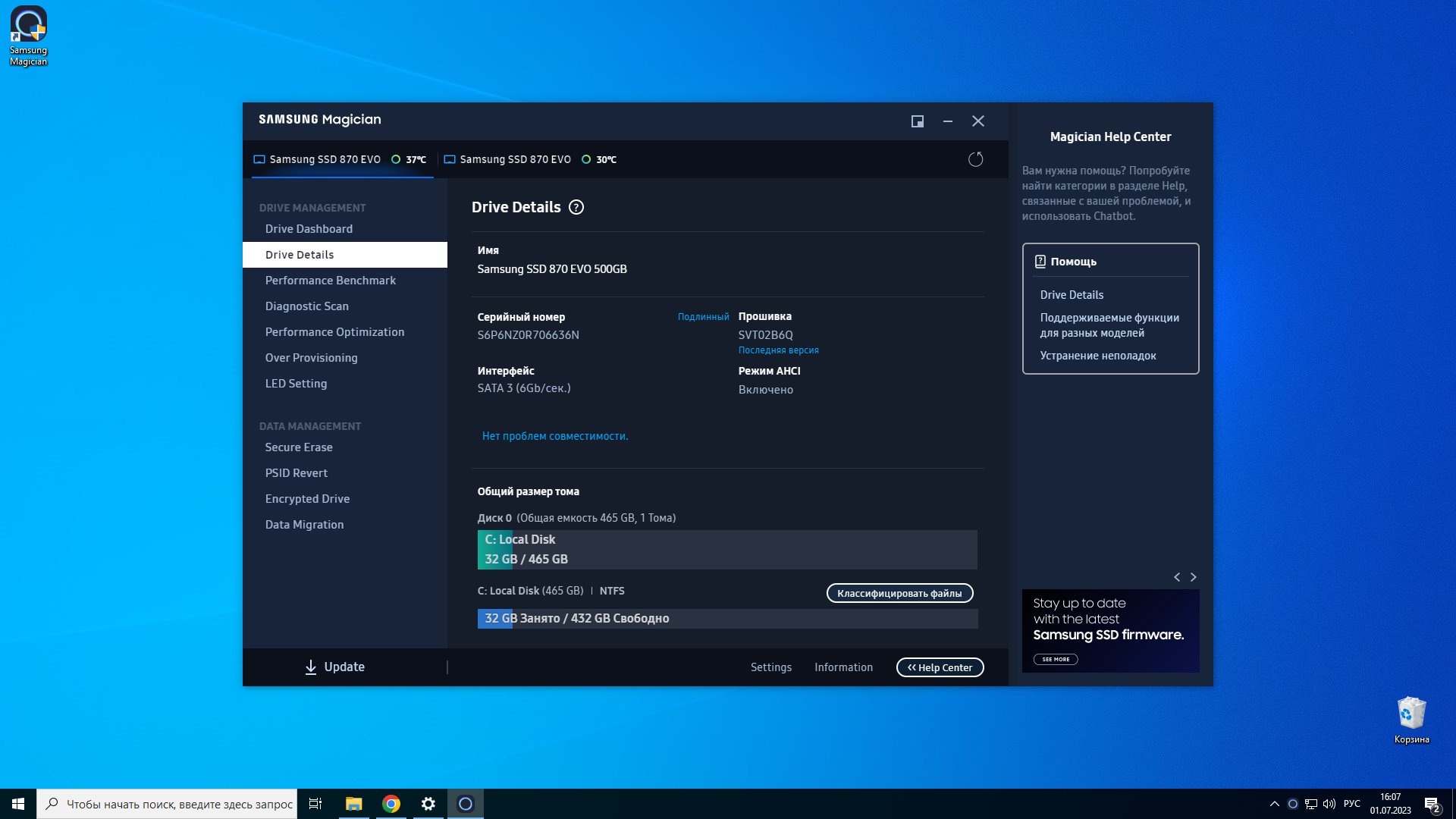1456x819 pixels.
Task: Show next Help Center banner arrow
Action: coord(1194,577)
